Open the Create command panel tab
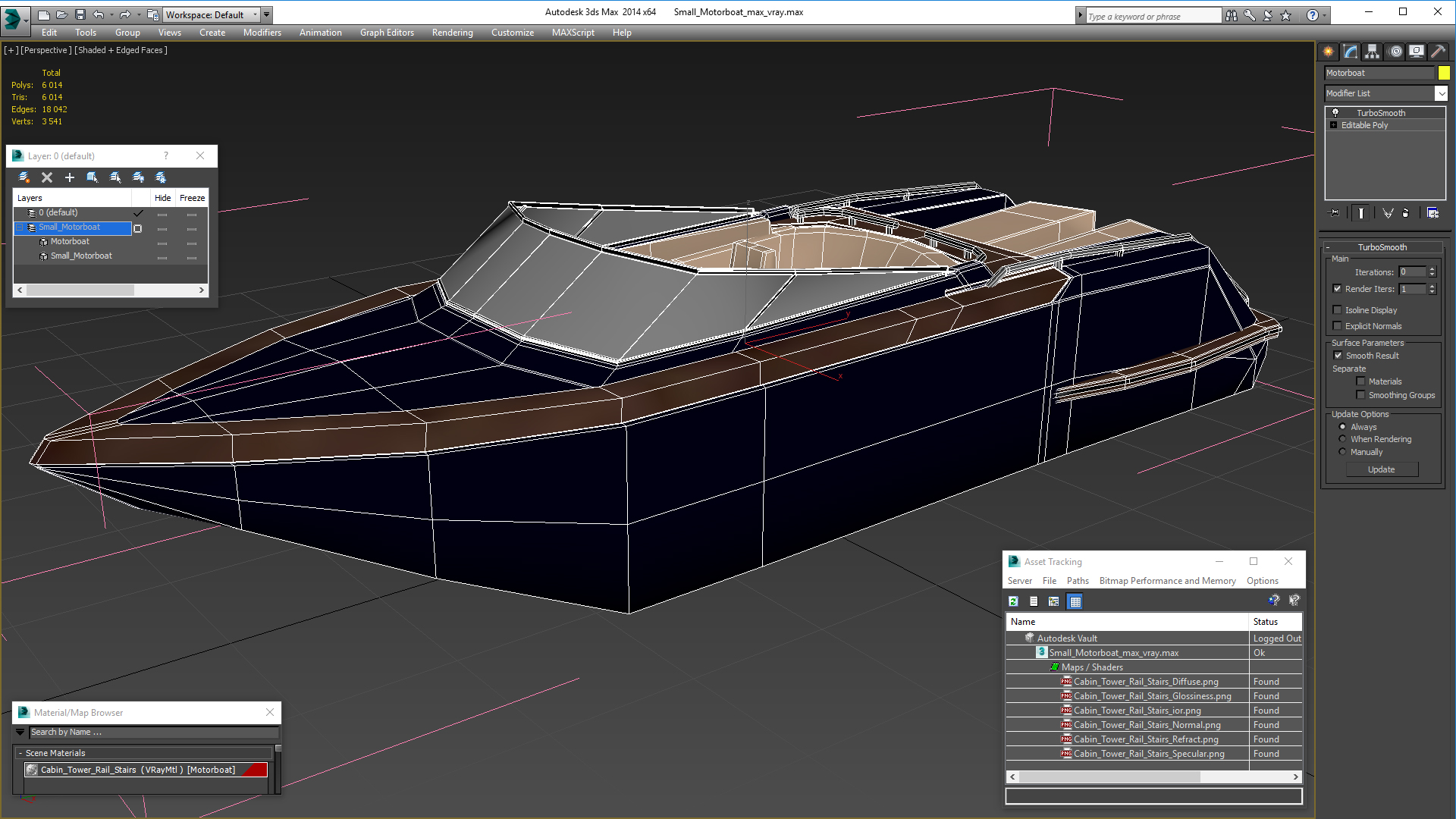1456x819 pixels. tap(1329, 52)
